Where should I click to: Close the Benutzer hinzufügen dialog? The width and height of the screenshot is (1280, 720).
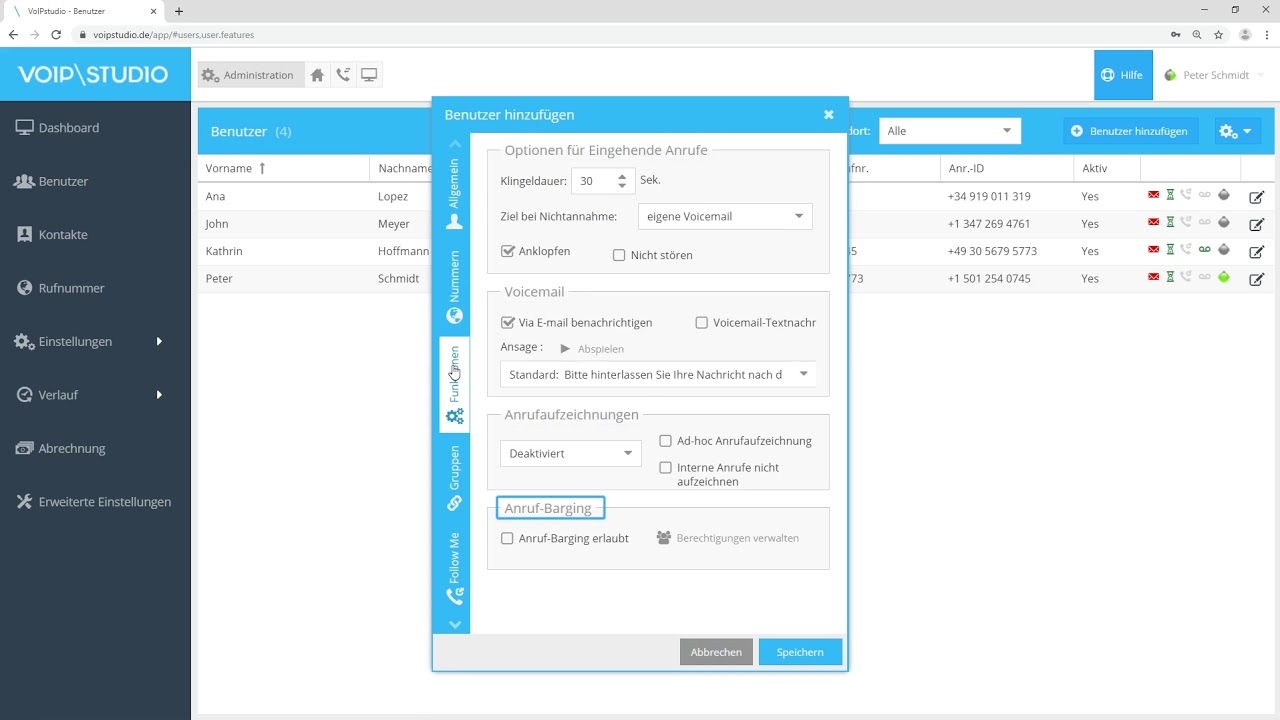[x=829, y=115]
